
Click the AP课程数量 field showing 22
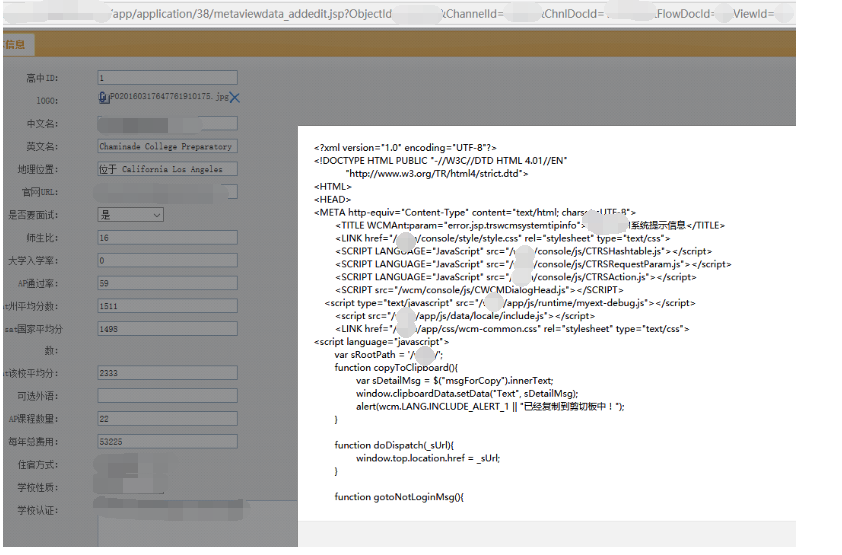point(168,419)
